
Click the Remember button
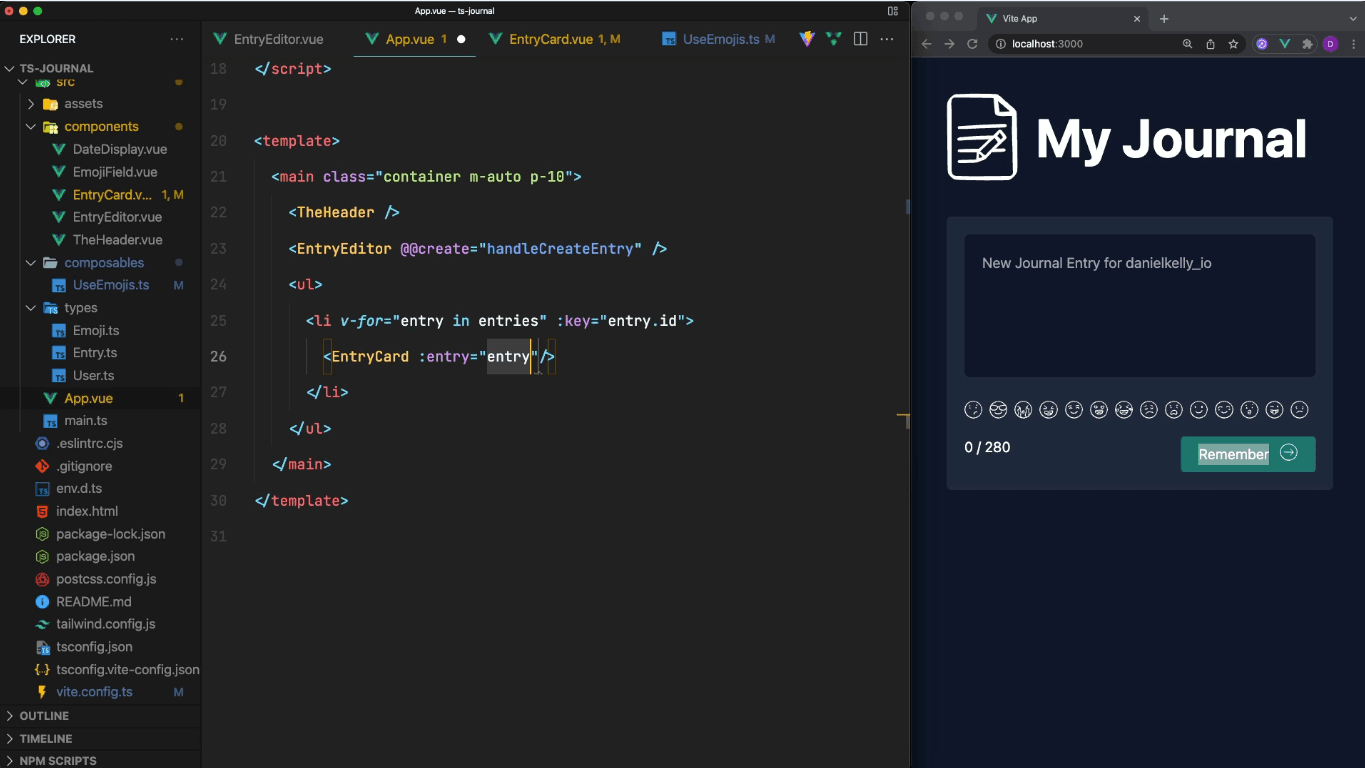click(x=1248, y=454)
